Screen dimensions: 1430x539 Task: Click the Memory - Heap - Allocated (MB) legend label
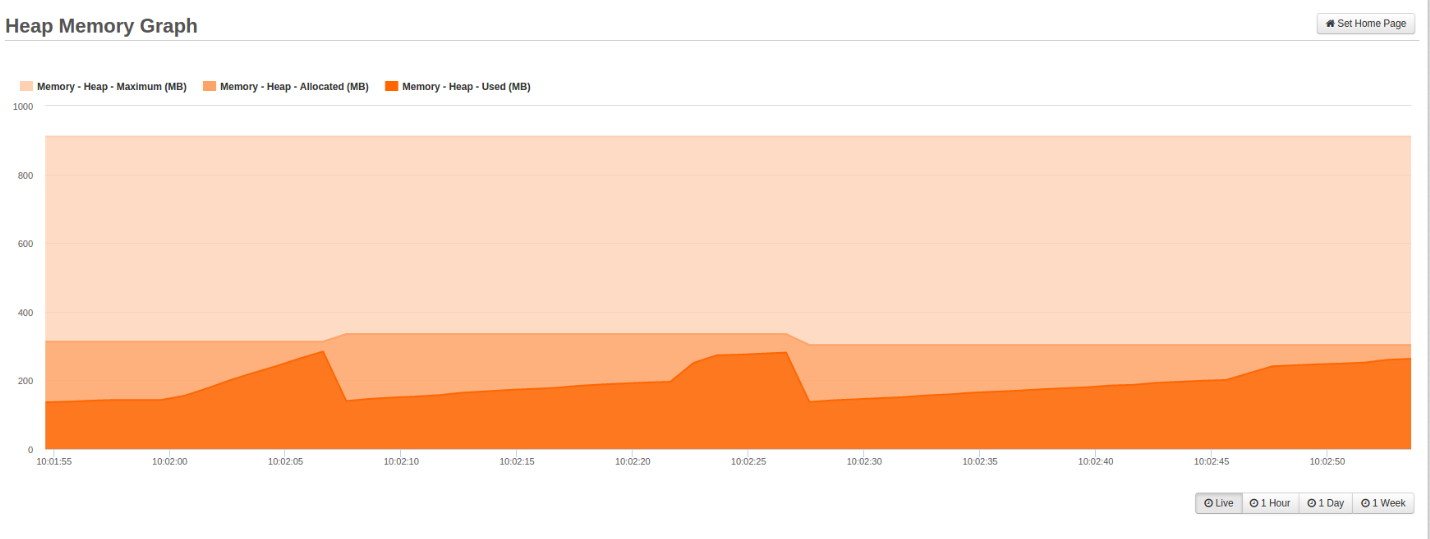point(294,87)
